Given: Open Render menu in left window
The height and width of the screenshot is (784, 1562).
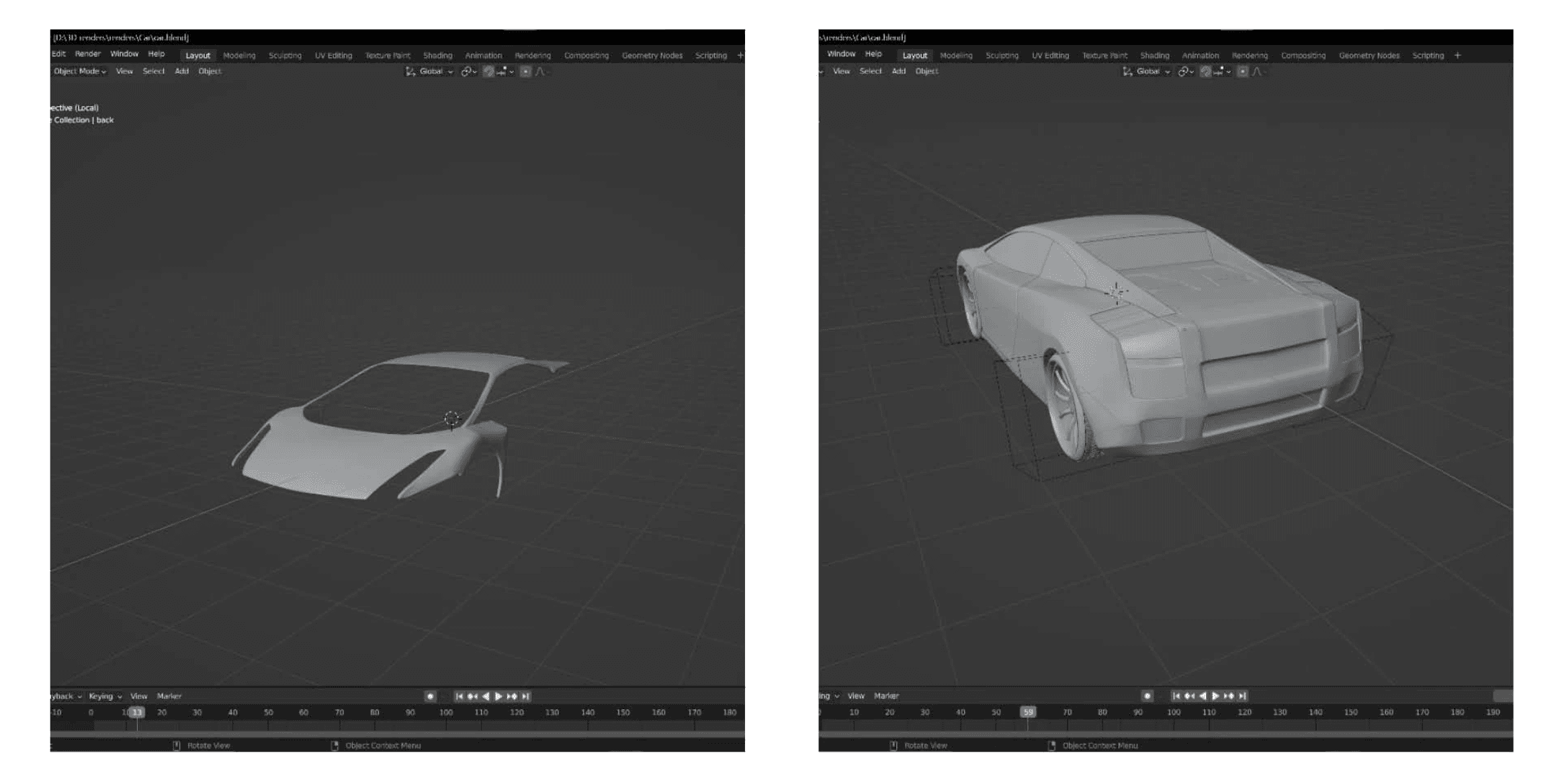Looking at the screenshot, I should coord(87,54).
